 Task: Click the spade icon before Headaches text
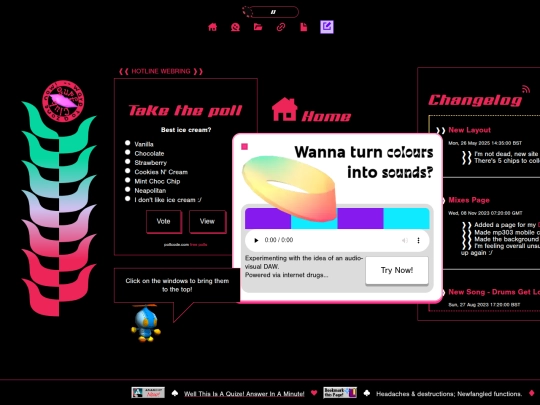367,393
